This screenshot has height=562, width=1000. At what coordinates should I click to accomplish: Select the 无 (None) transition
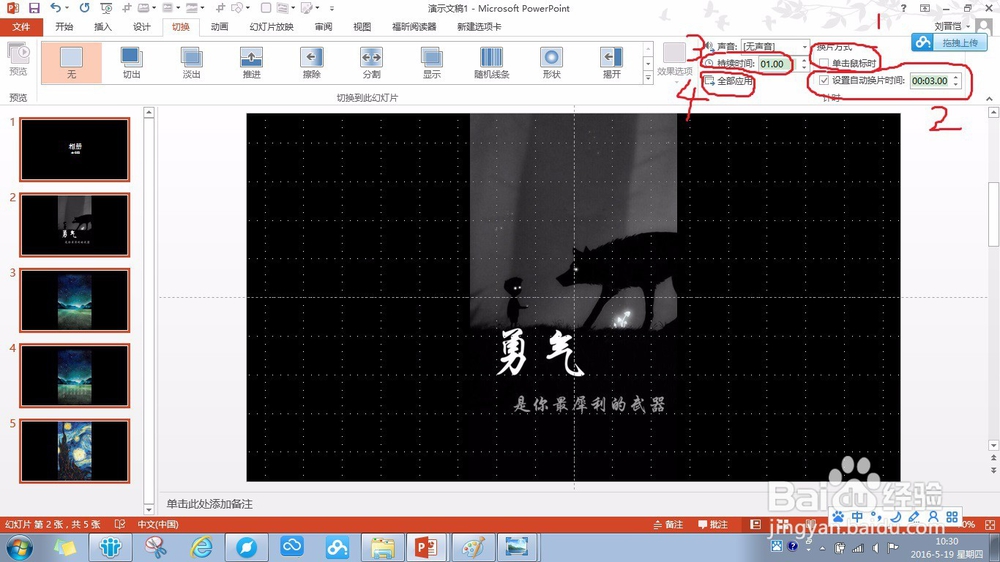click(x=71, y=63)
